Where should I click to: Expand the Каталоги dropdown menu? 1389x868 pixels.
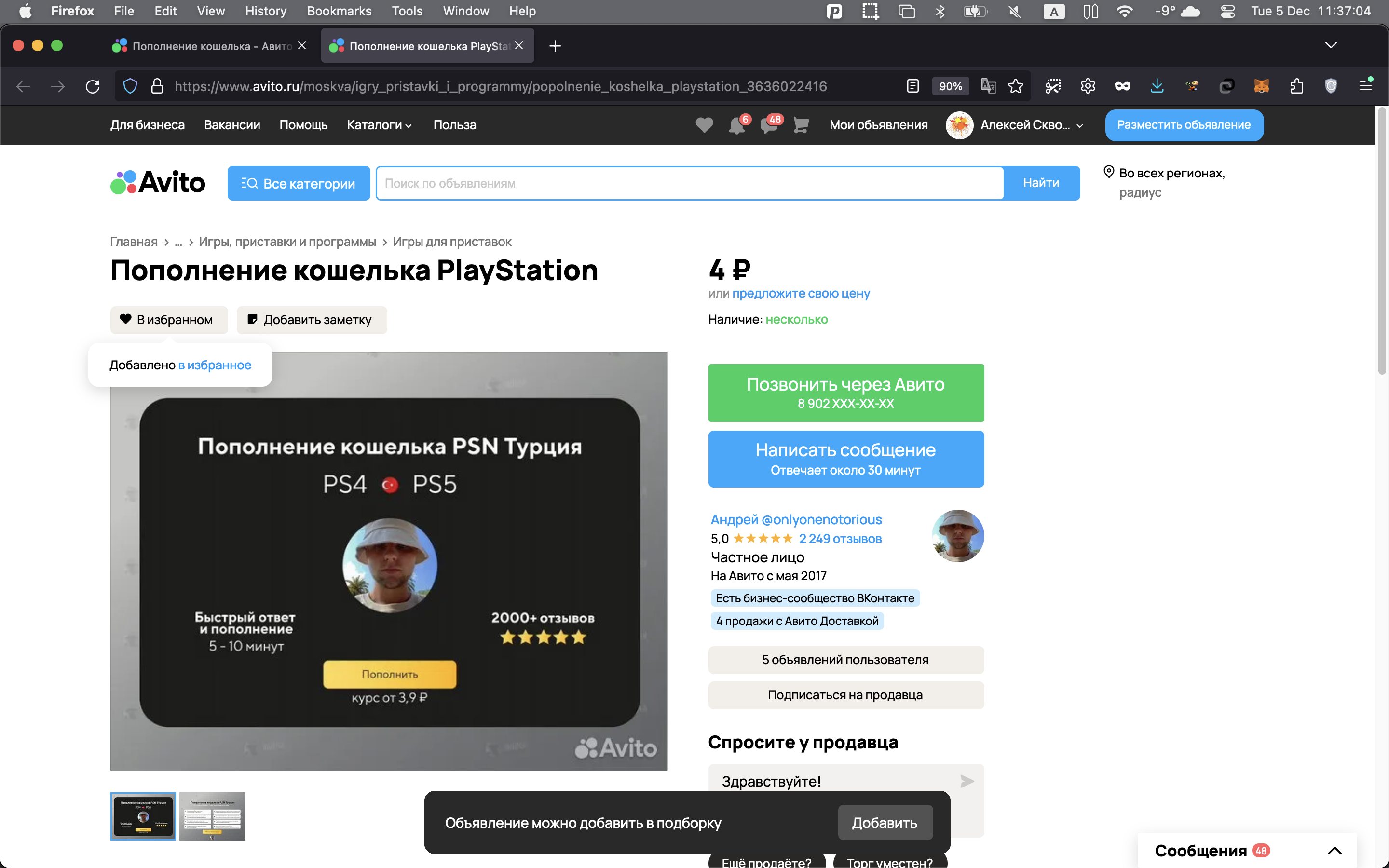coord(380,125)
